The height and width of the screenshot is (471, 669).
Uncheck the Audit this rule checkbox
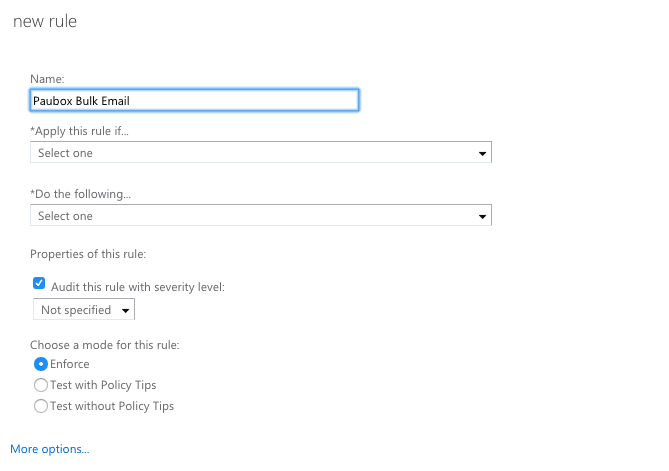tap(40, 284)
